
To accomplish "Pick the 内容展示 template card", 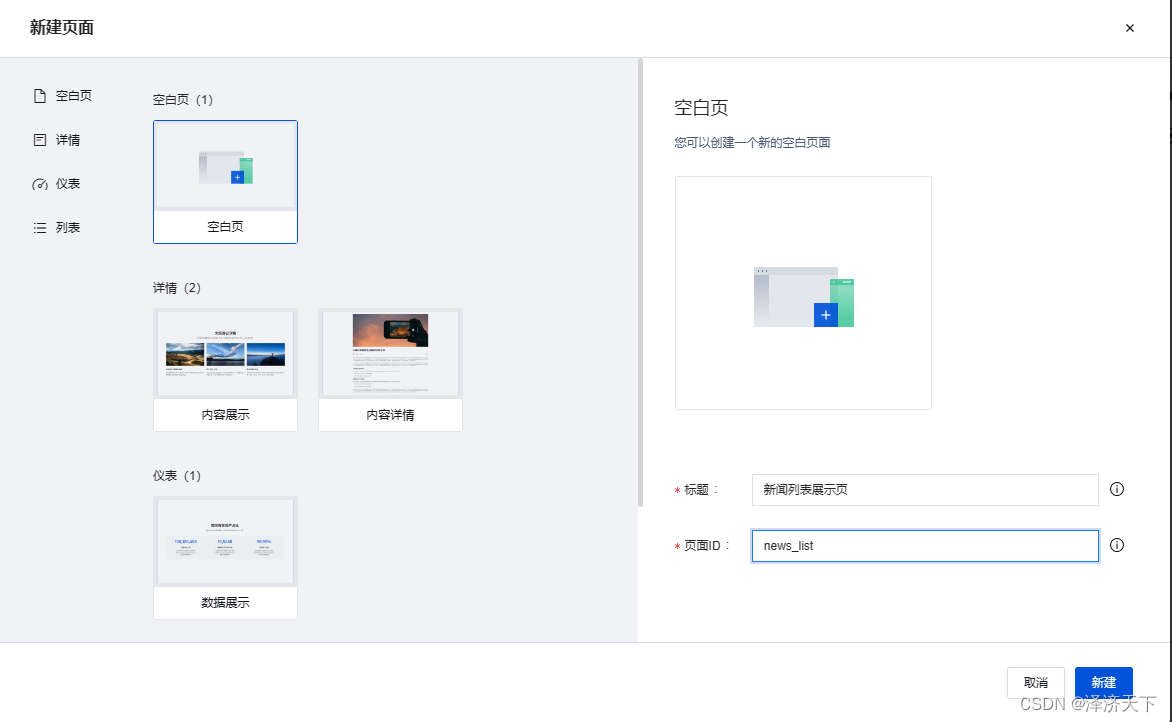I will coord(225,370).
